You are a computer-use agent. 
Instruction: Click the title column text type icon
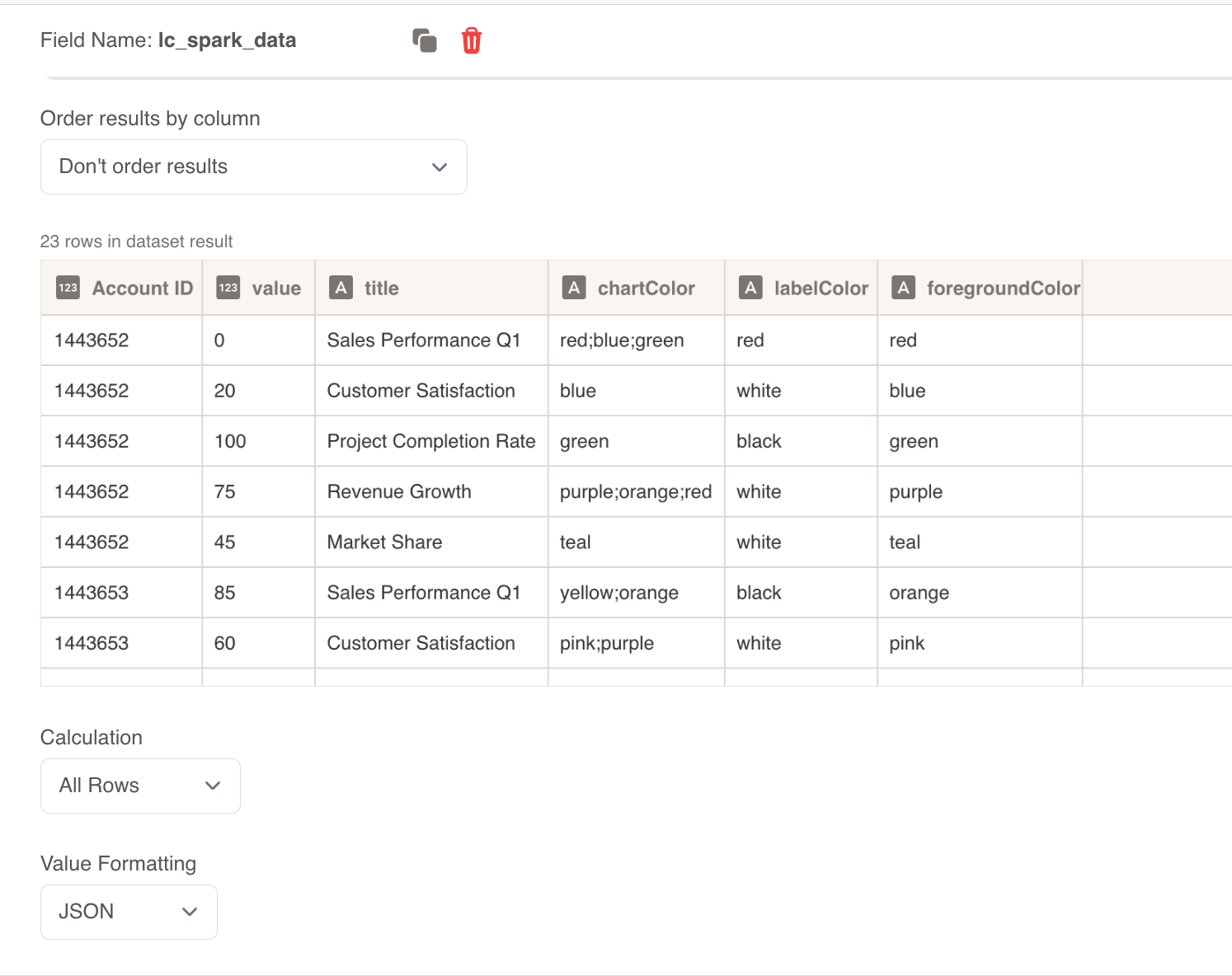tap(341, 288)
